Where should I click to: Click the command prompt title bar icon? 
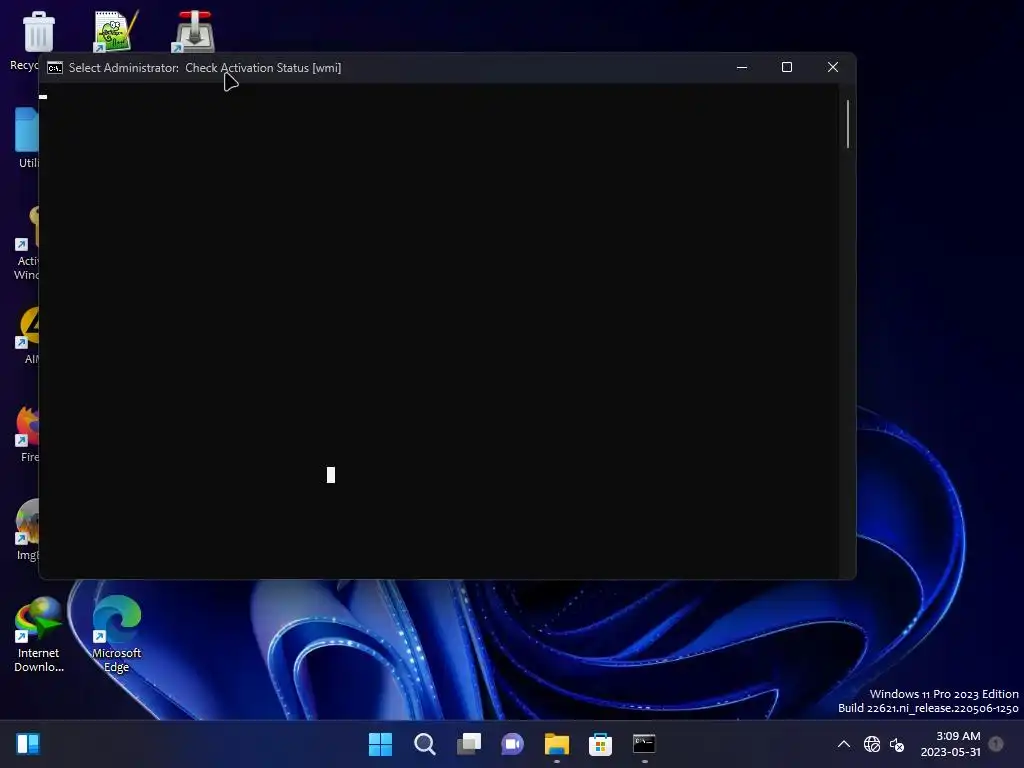tap(55, 68)
